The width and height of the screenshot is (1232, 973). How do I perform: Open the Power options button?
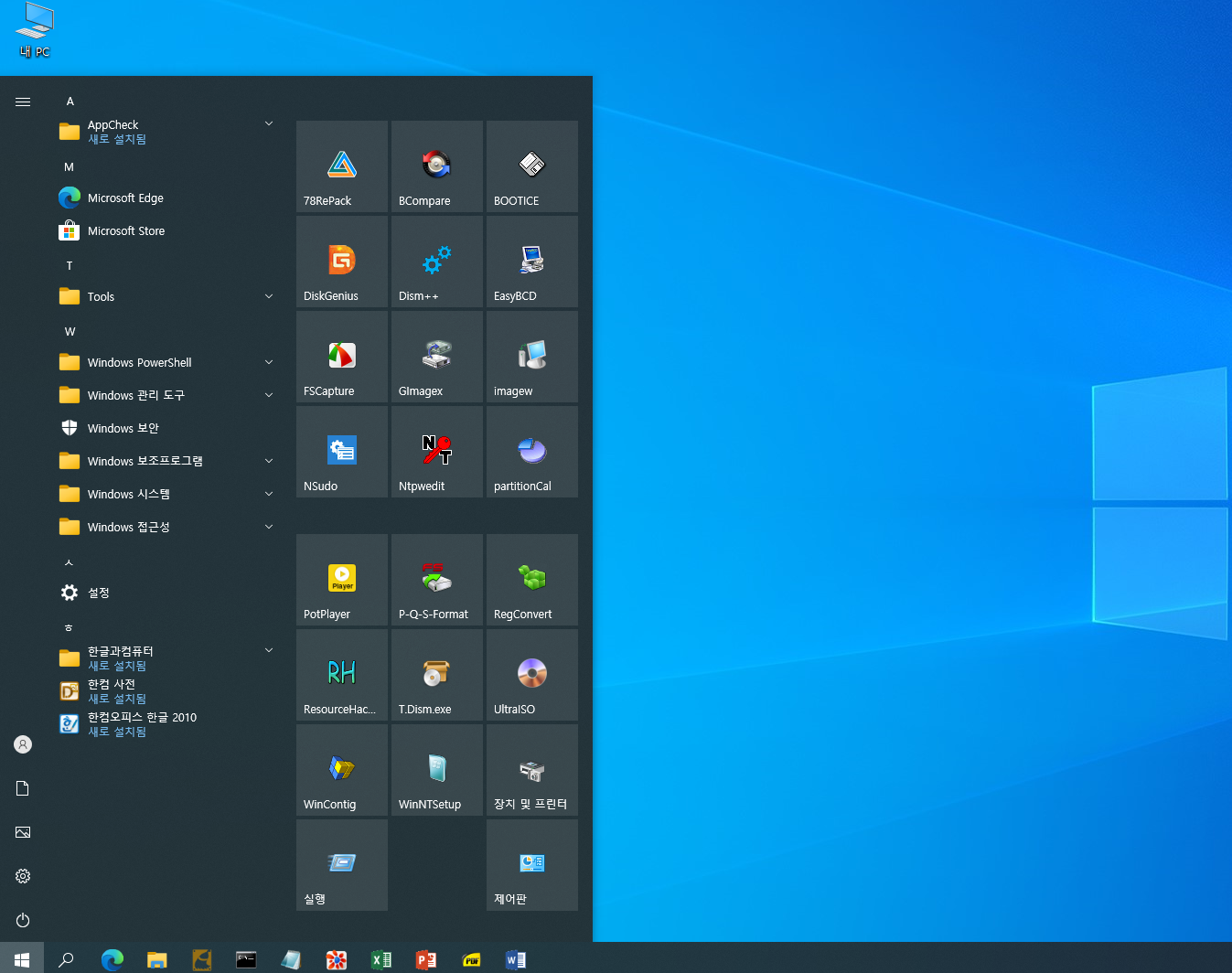click(23, 920)
